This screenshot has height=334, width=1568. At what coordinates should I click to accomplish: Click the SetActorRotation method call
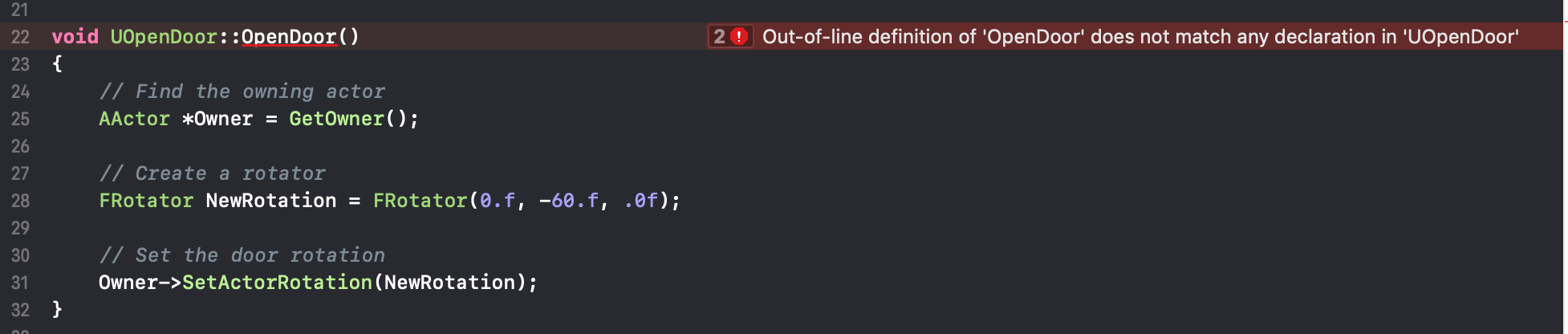tap(277, 283)
